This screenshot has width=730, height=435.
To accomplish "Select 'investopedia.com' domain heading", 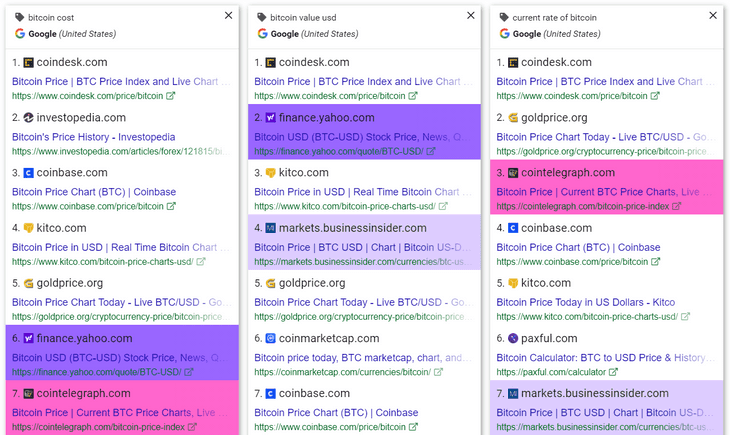I will click(x=81, y=117).
